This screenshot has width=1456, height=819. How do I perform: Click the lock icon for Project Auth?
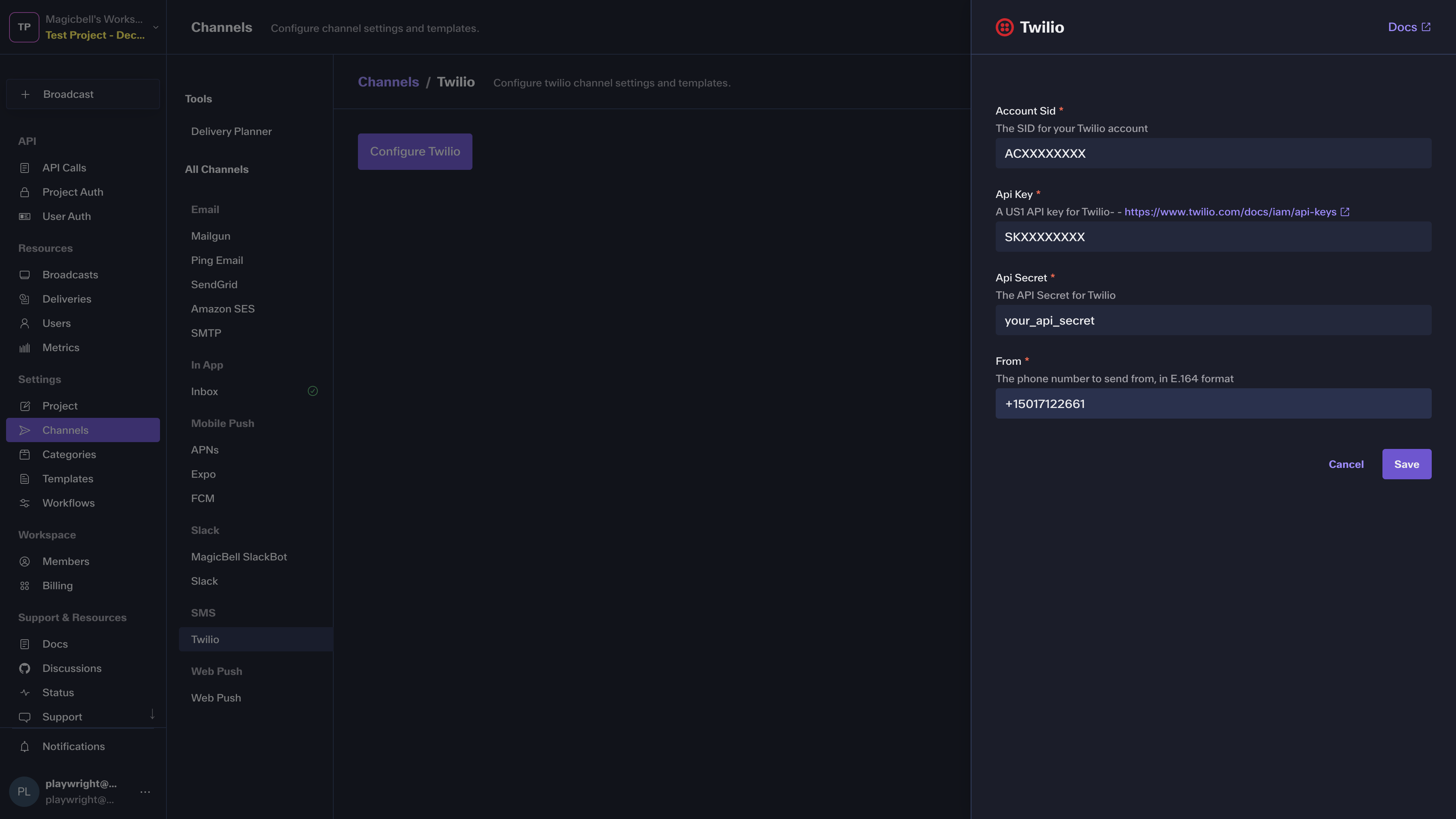click(24, 192)
